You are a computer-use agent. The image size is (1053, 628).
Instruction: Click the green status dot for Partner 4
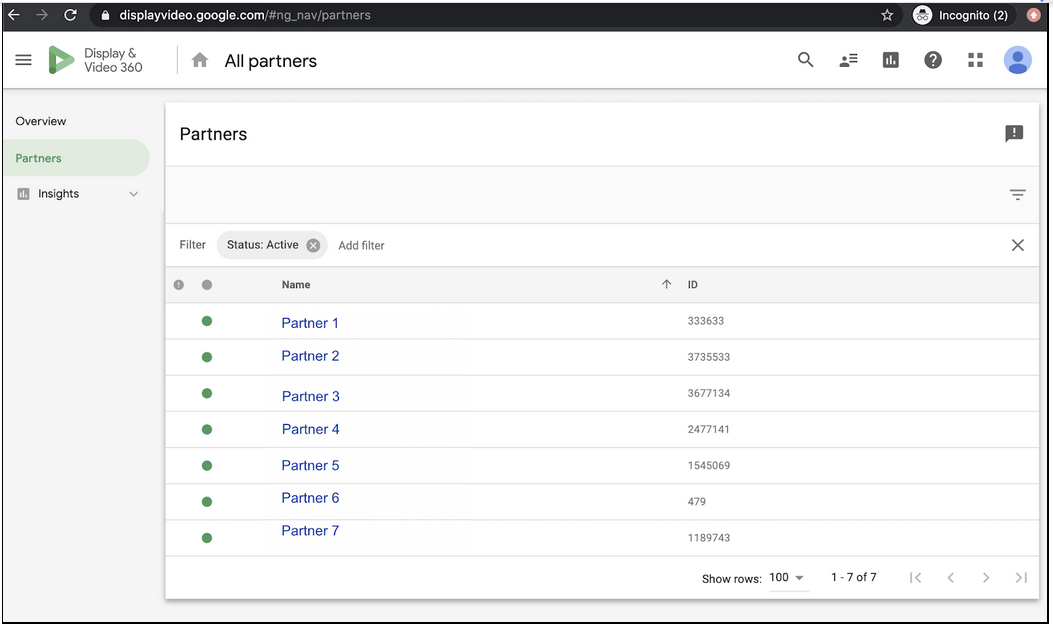(207, 429)
